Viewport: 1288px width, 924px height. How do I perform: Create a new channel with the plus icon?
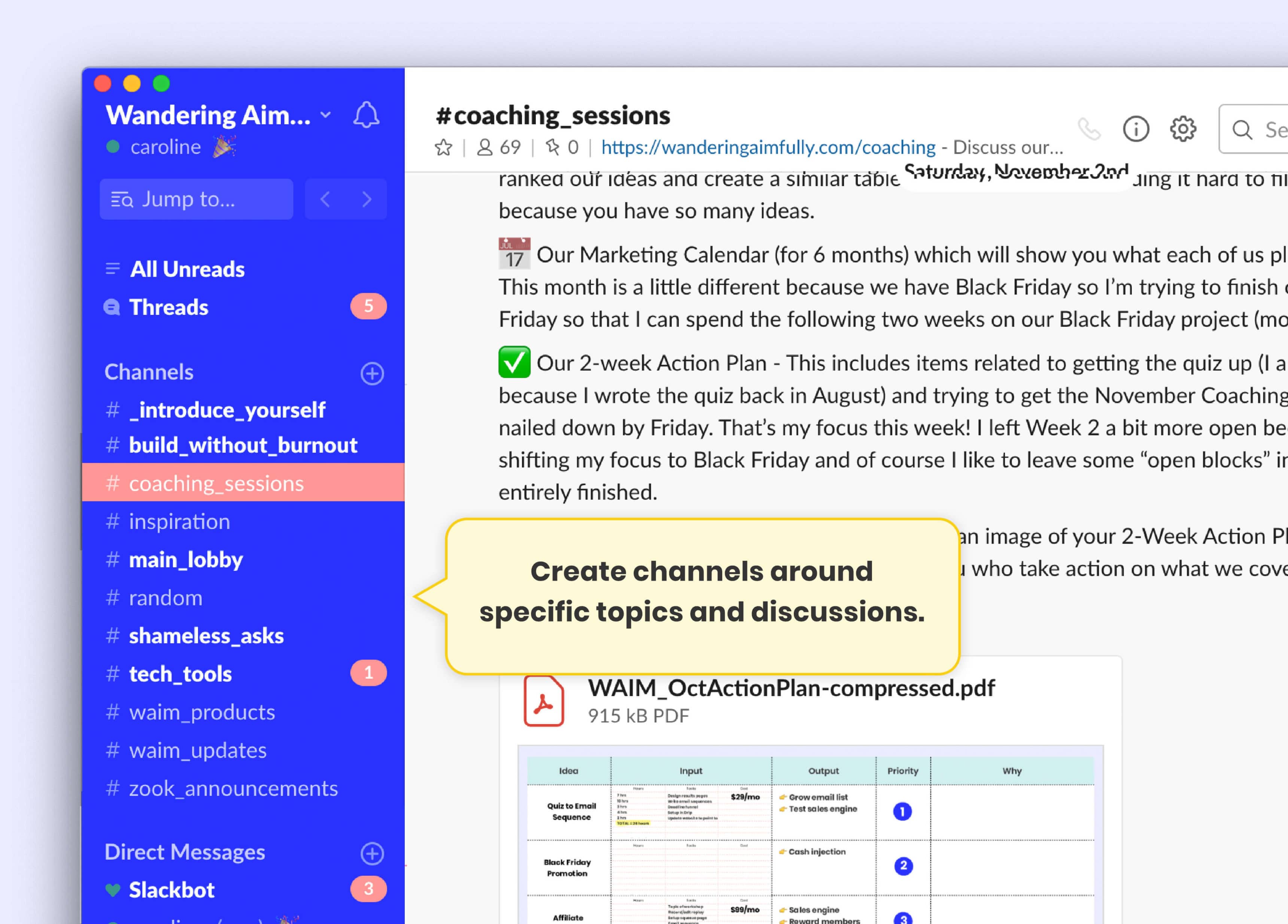point(372,373)
